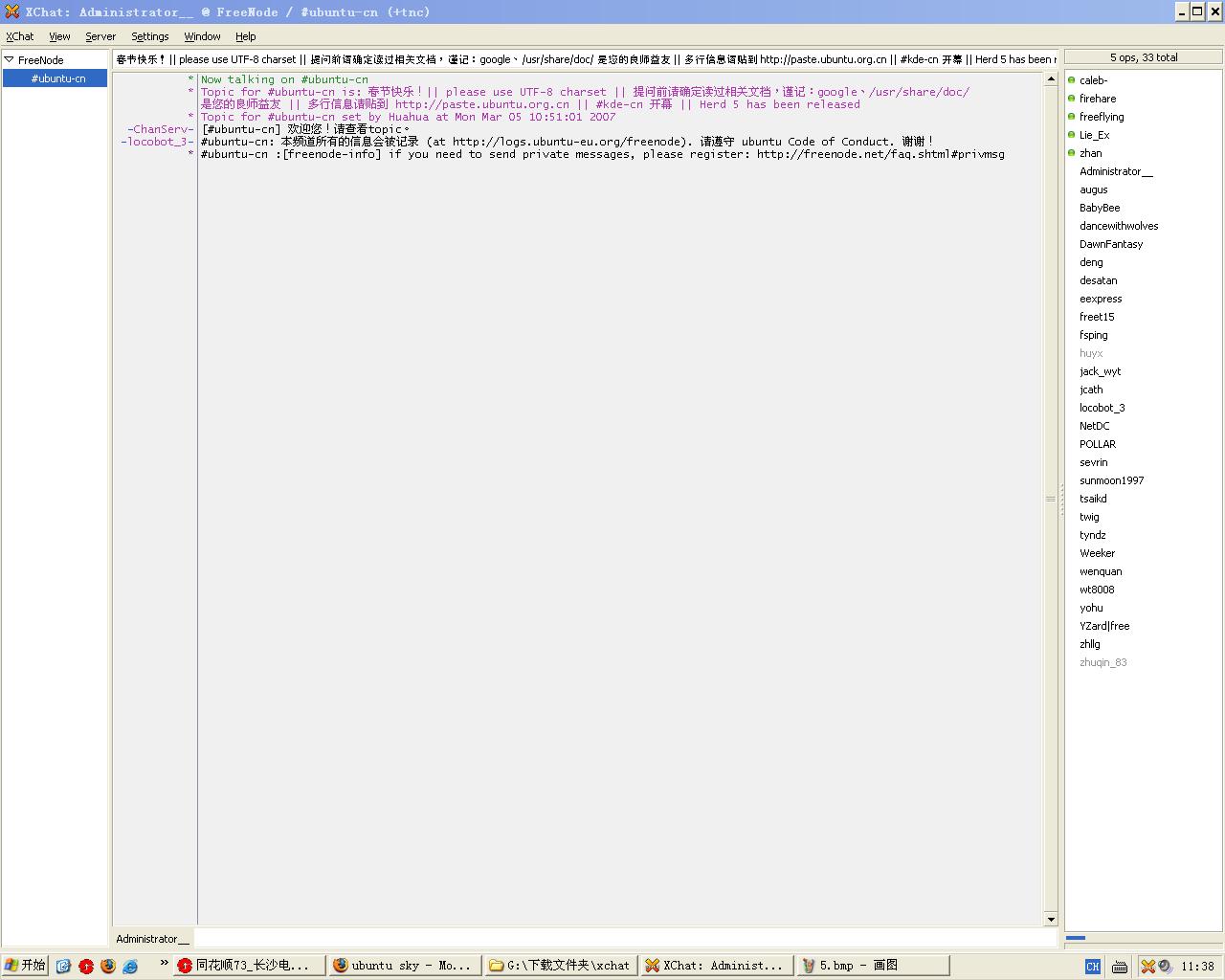This screenshot has height=980, width=1225.
Task: Select user twig in user list
Action: pos(1089,517)
